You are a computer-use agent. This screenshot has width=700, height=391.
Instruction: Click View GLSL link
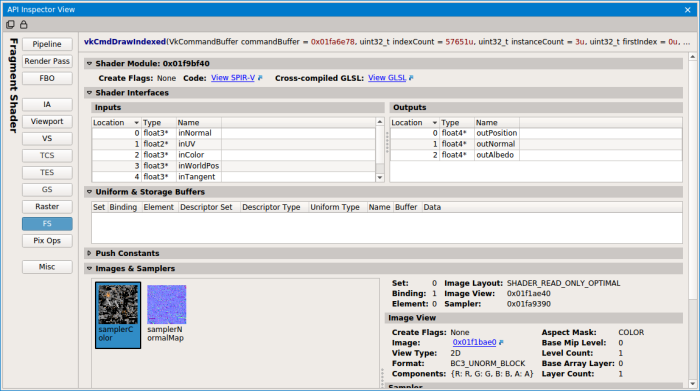point(387,78)
